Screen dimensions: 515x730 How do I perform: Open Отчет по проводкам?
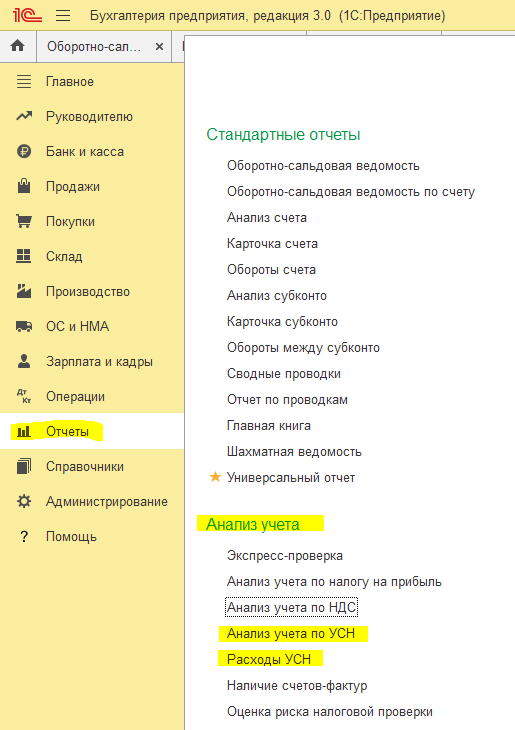(x=287, y=400)
